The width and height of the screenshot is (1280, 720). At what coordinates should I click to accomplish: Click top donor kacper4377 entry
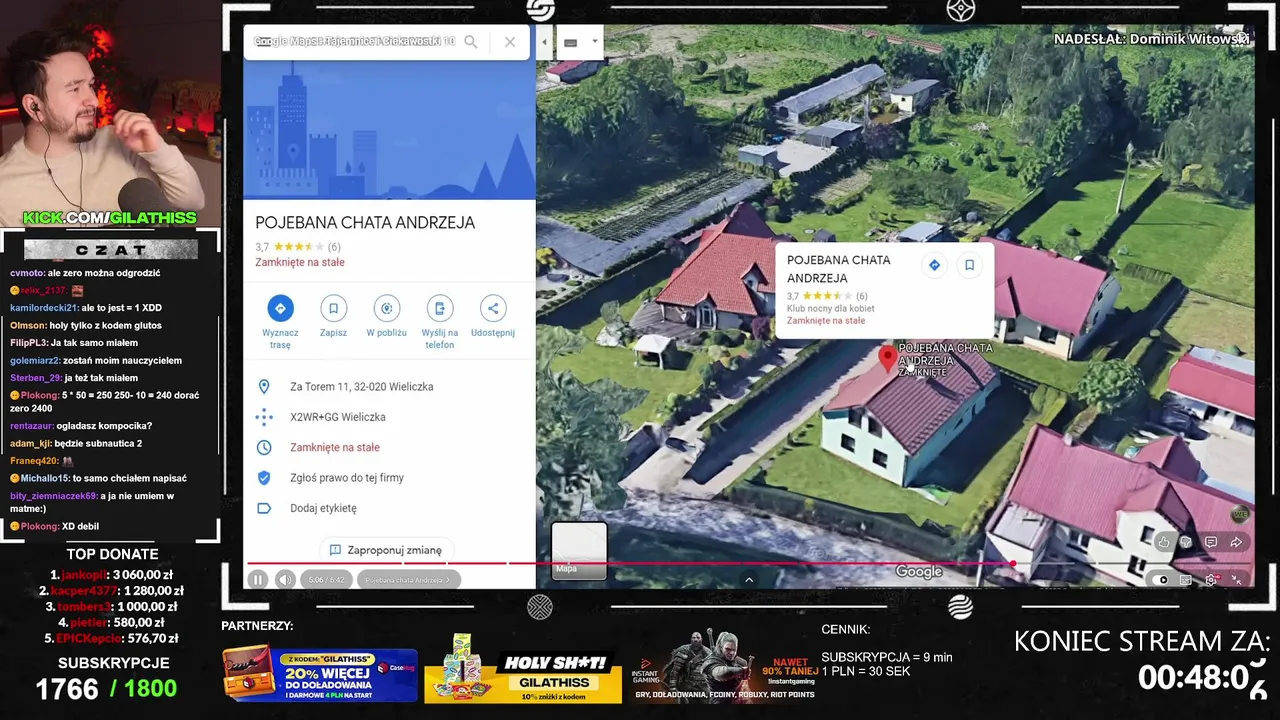click(111, 591)
